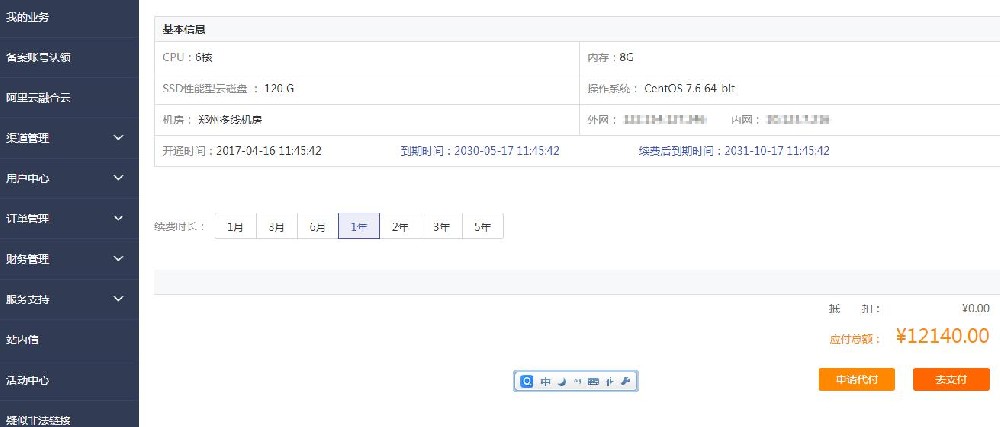Select the 1年 renewal duration
Screen dimensions: 1000x427
point(359,226)
